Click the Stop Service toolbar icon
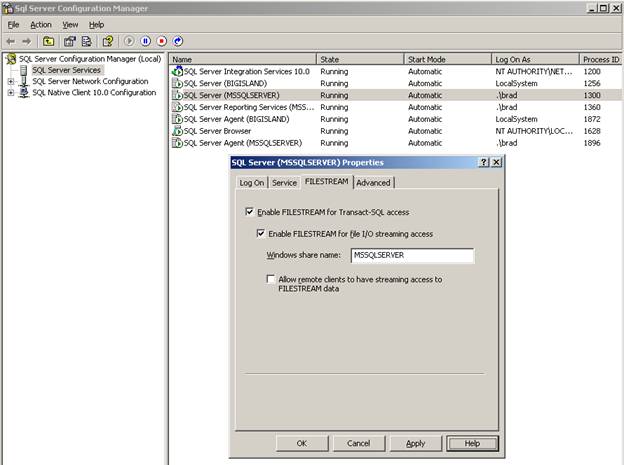 point(162,41)
